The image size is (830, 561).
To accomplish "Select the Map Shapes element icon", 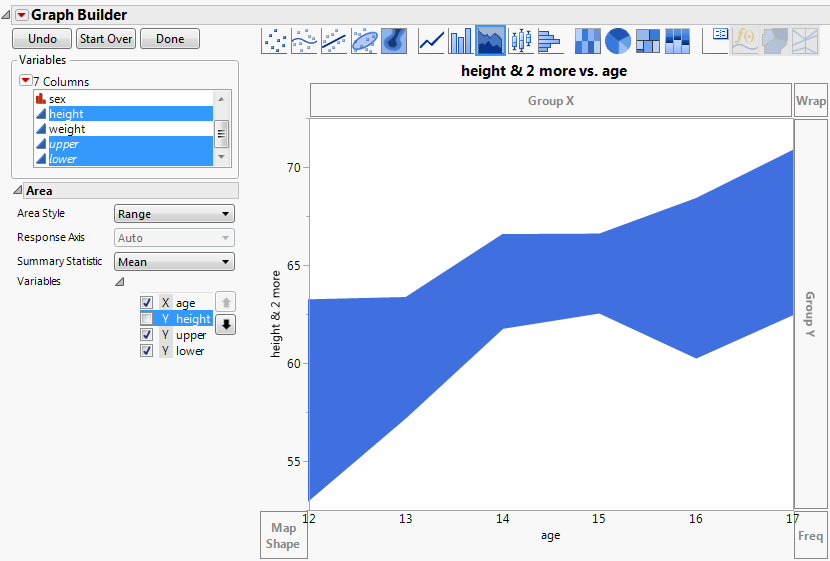I will point(775,40).
